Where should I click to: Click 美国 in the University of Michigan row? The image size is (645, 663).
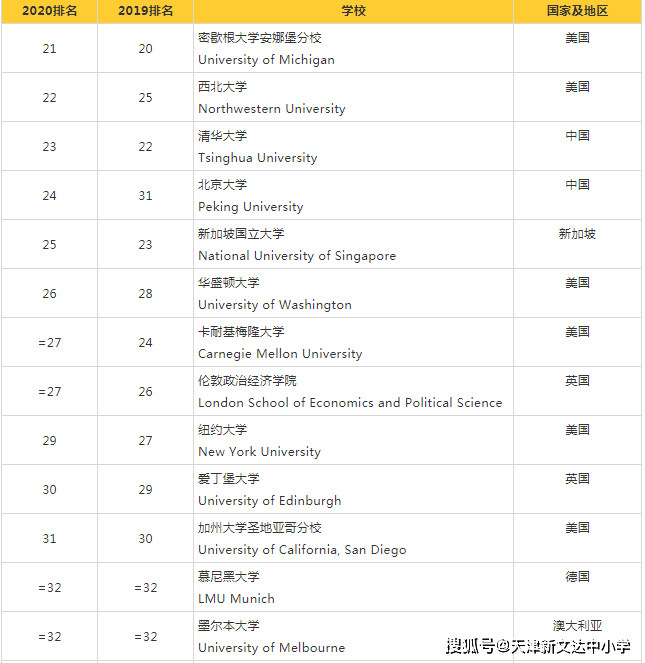577,38
